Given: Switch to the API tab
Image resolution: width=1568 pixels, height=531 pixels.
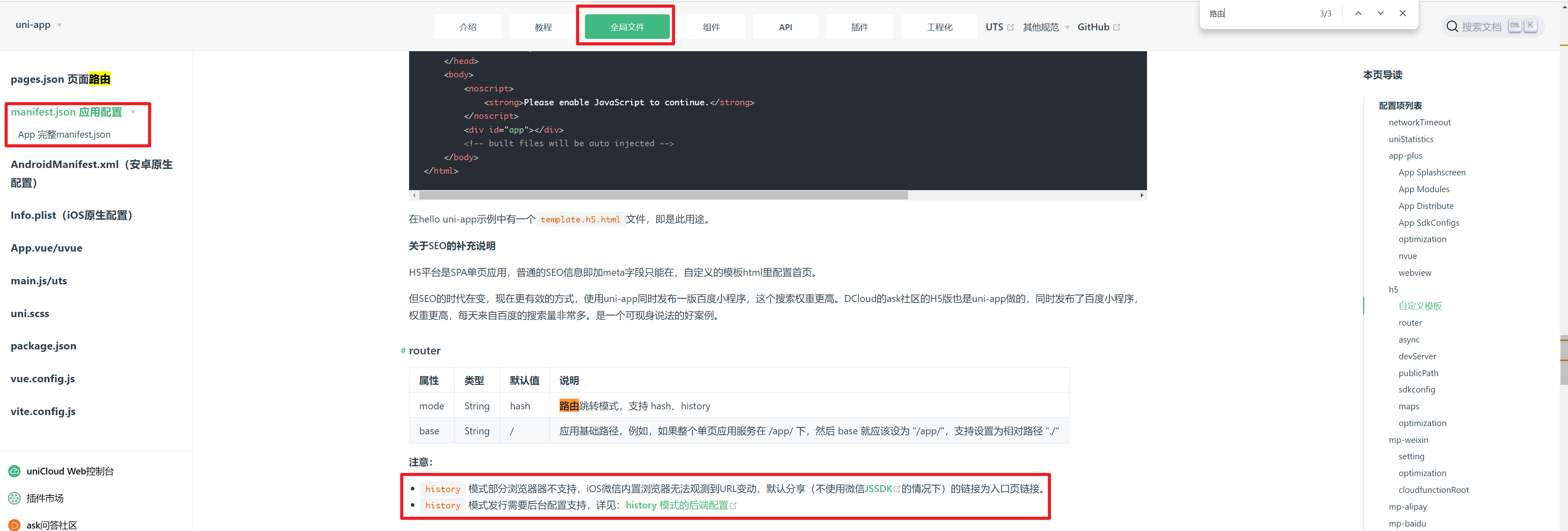Looking at the screenshot, I should click(x=785, y=27).
